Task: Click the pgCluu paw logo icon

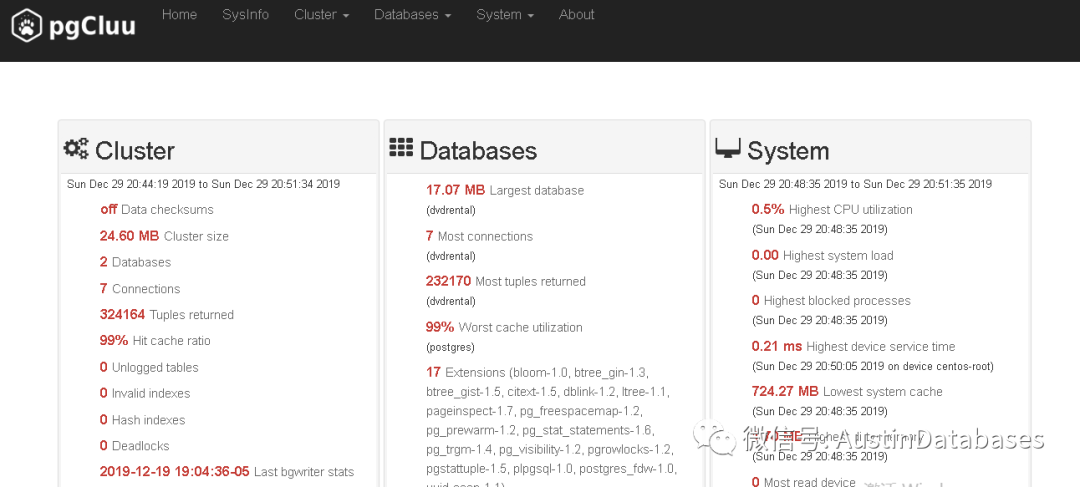Action: pyautogui.click(x=28, y=26)
